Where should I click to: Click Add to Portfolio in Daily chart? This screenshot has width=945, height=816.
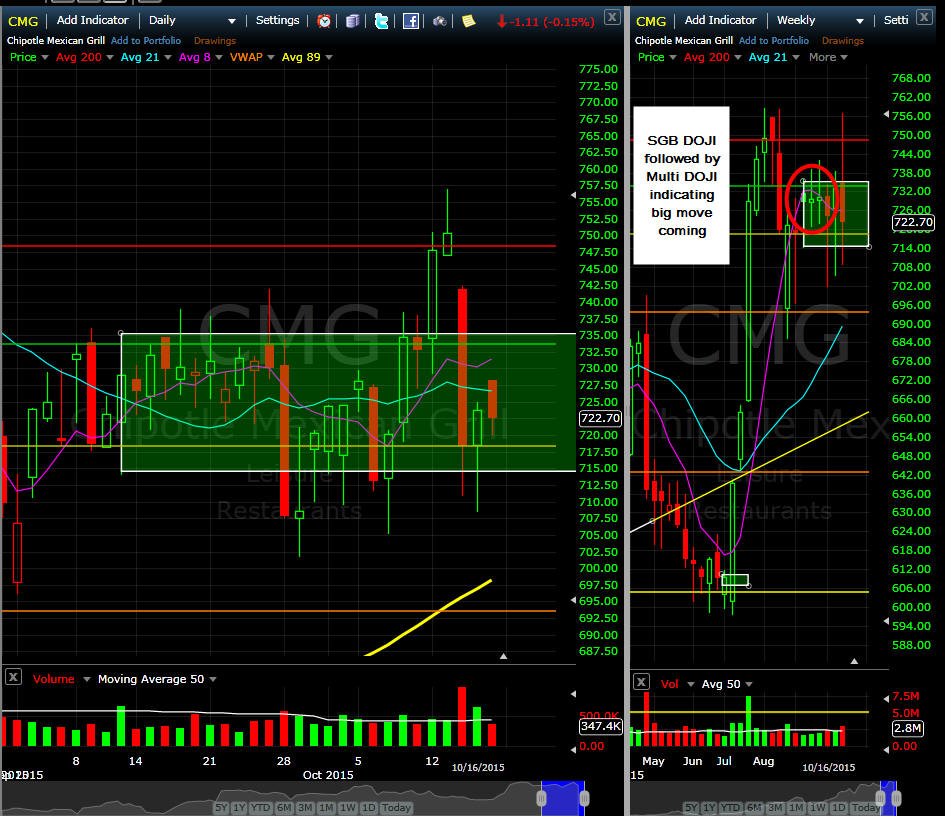click(146, 40)
